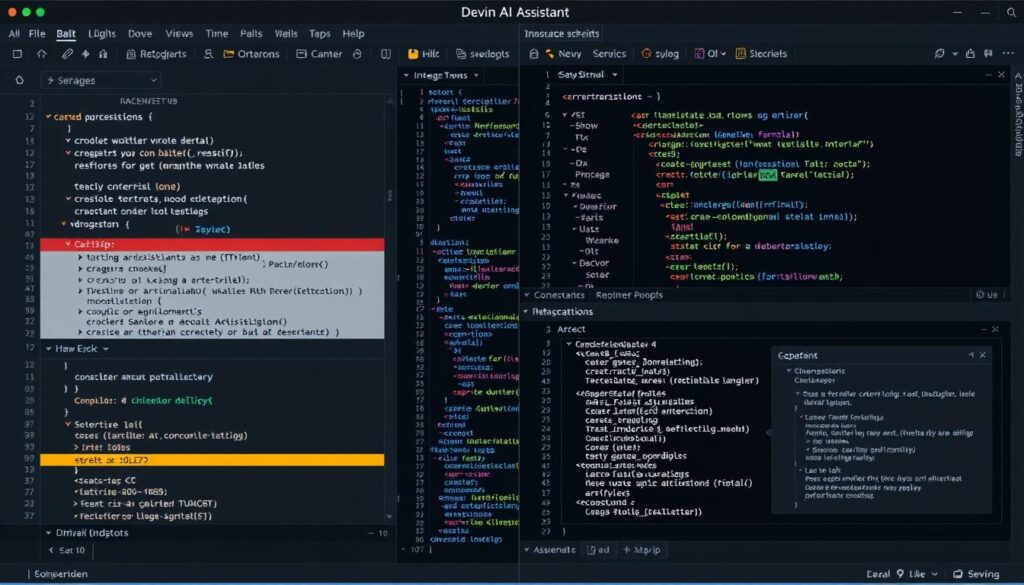Viewport: 1024px width, 585px height.
Task: Open the Taps menu
Action: [x=319, y=33]
